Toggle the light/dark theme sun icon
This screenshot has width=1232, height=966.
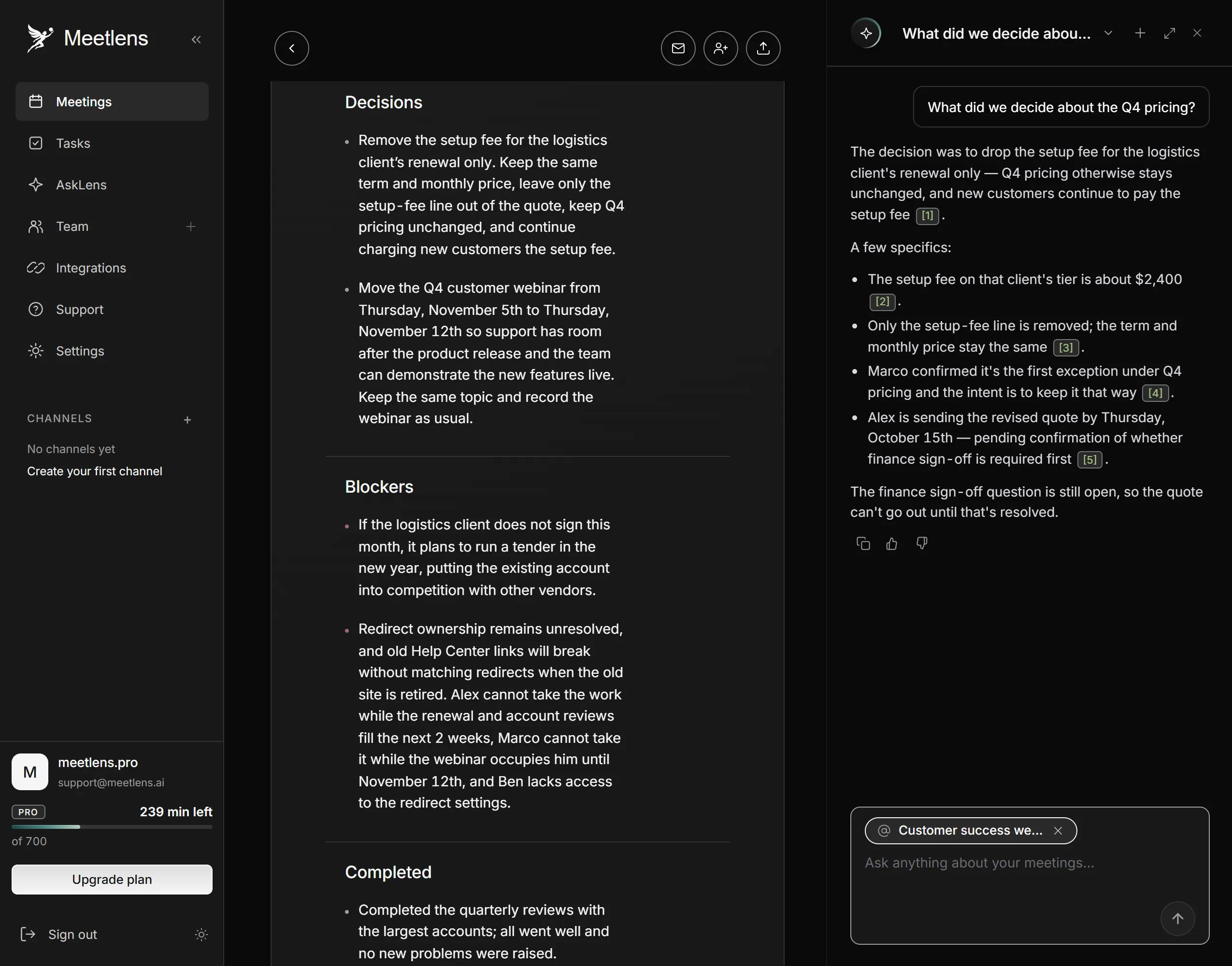coord(201,934)
